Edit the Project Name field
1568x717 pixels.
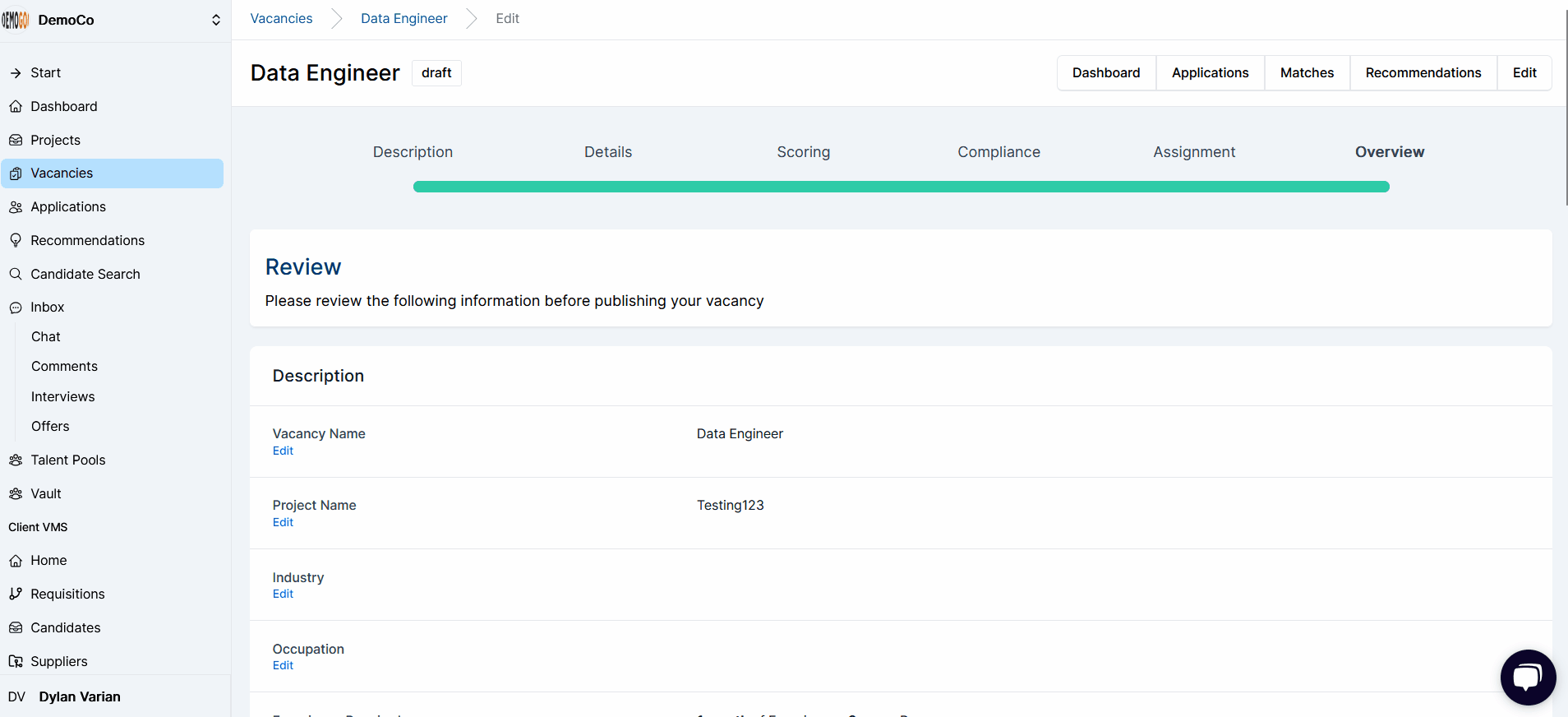283,523
